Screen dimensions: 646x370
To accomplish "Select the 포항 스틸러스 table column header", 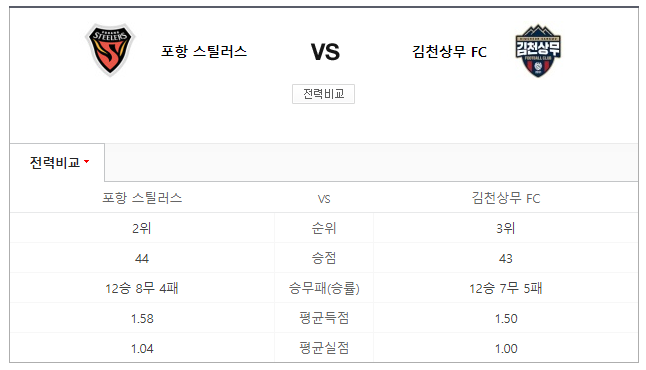I will click(142, 198).
